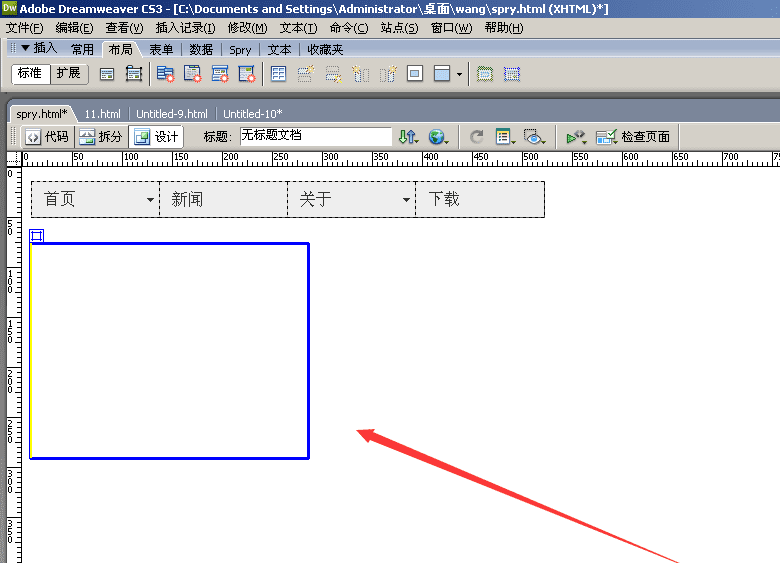Click the Insert Div Tag icon
The width and height of the screenshot is (780, 563).
(107, 75)
